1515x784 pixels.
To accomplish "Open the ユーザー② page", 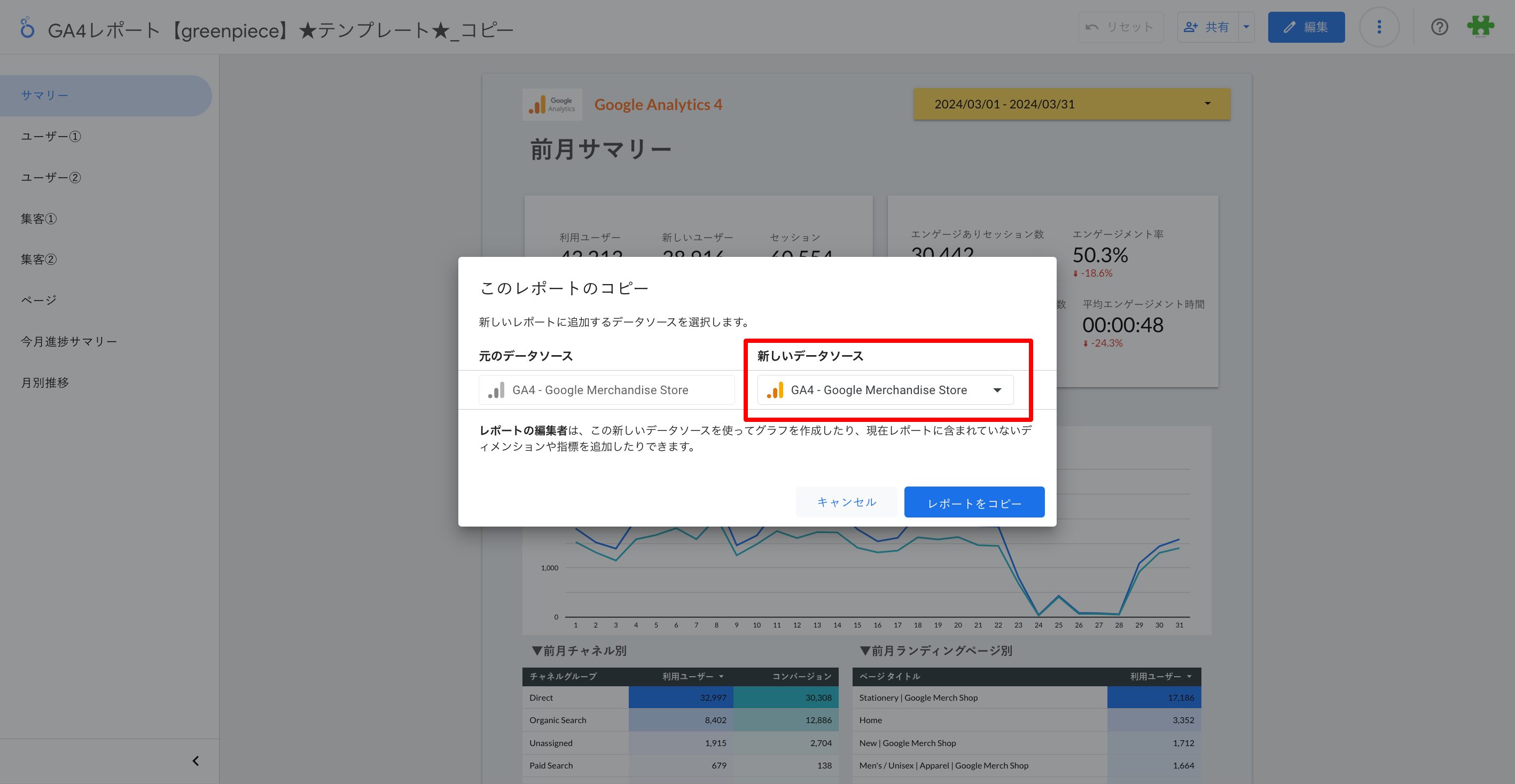I will point(106,178).
